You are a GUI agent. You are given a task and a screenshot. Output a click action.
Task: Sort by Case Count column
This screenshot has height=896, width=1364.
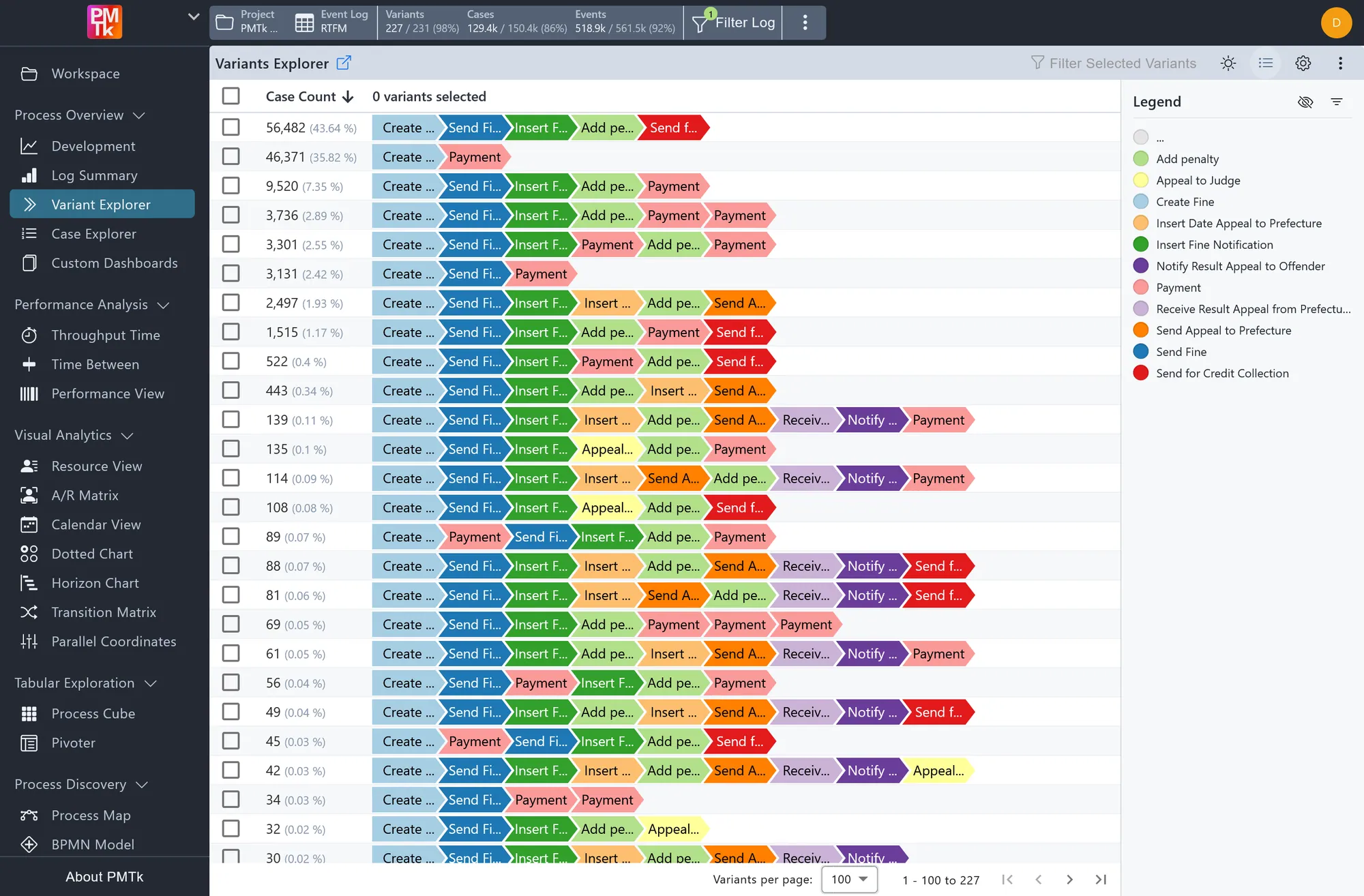pyautogui.click(x=310, y=97)
